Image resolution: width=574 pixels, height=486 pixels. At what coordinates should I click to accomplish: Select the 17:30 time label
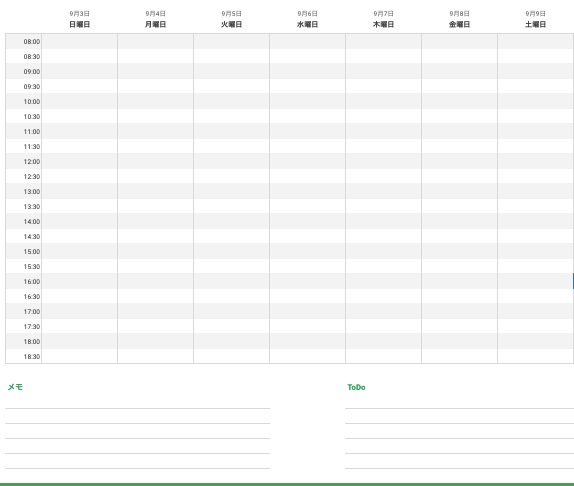[32, 327]
